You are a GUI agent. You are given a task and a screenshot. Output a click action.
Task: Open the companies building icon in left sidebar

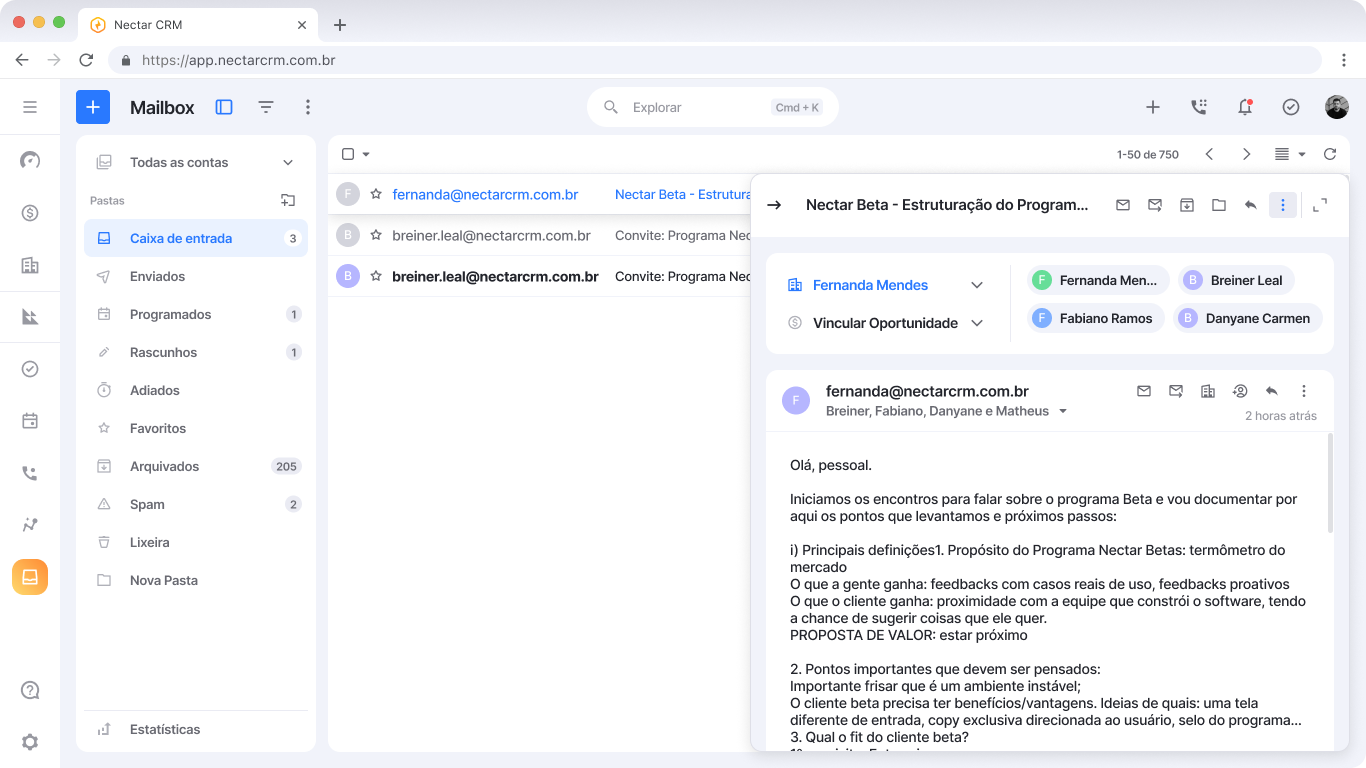[x=30, y=265]
